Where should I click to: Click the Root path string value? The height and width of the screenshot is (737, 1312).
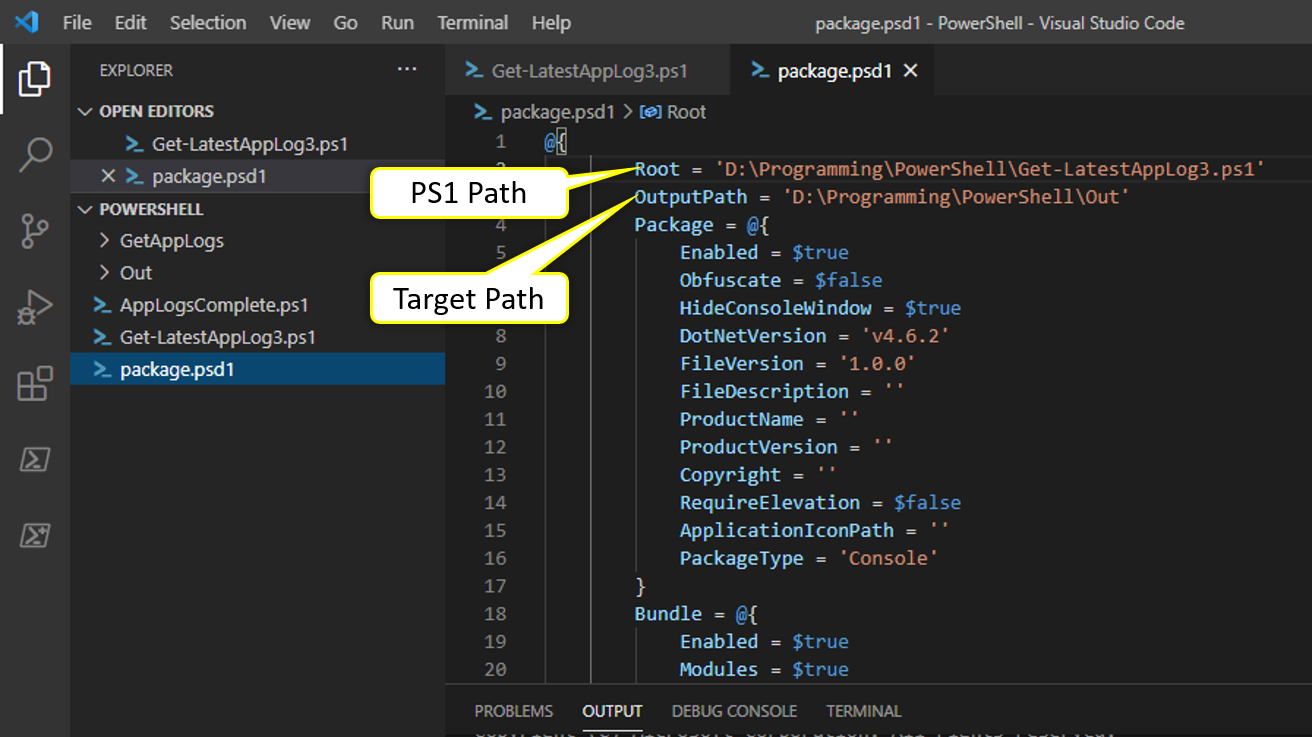(x=990, y=169)
